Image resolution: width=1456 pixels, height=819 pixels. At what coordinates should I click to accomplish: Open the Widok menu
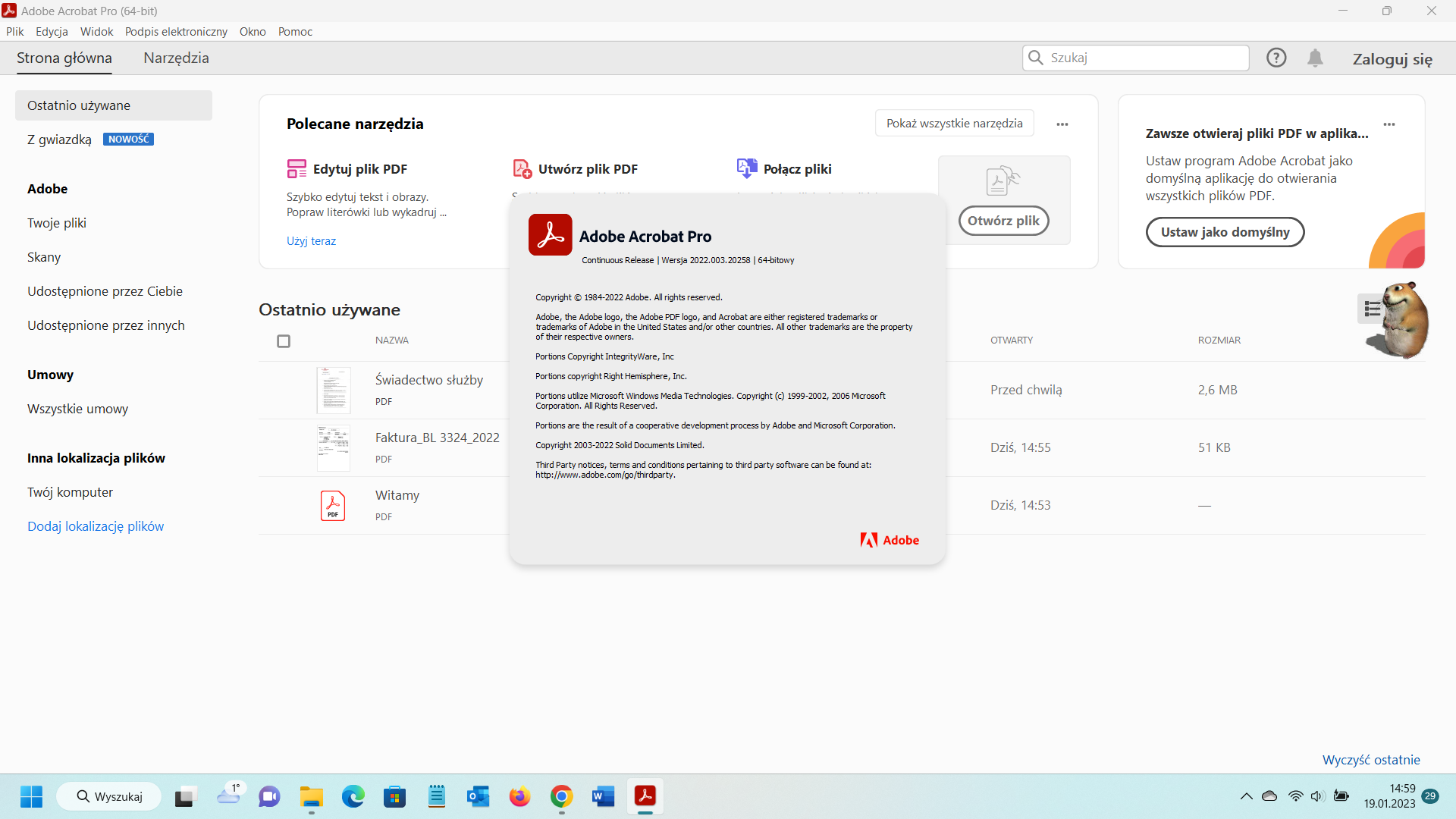(96, 31)
